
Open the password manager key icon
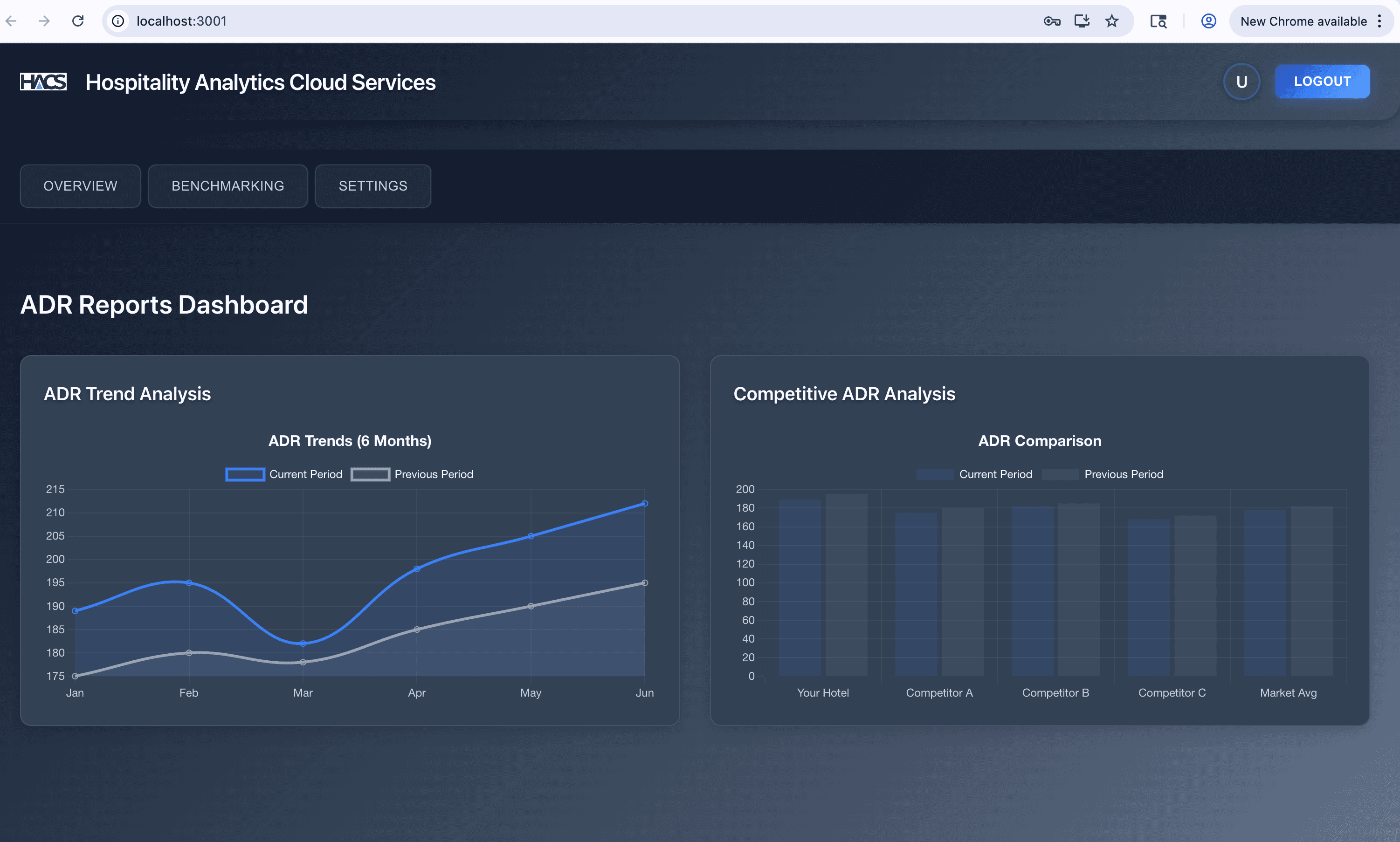[1052, 21]
